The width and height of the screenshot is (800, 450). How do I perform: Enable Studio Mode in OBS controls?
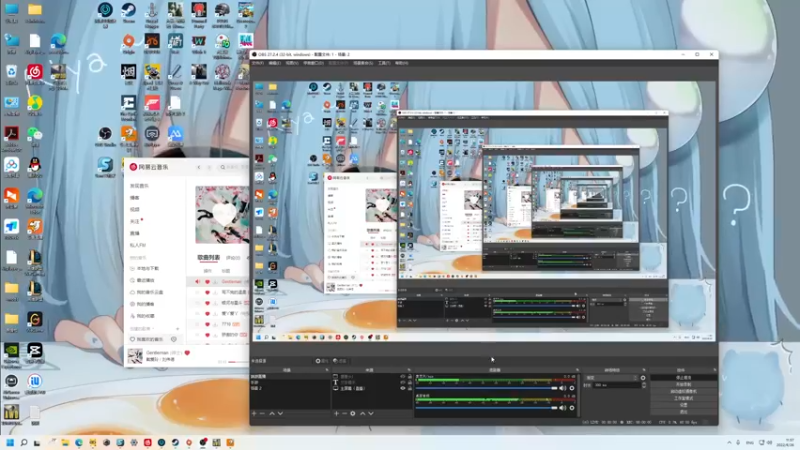tap(684, 398)
